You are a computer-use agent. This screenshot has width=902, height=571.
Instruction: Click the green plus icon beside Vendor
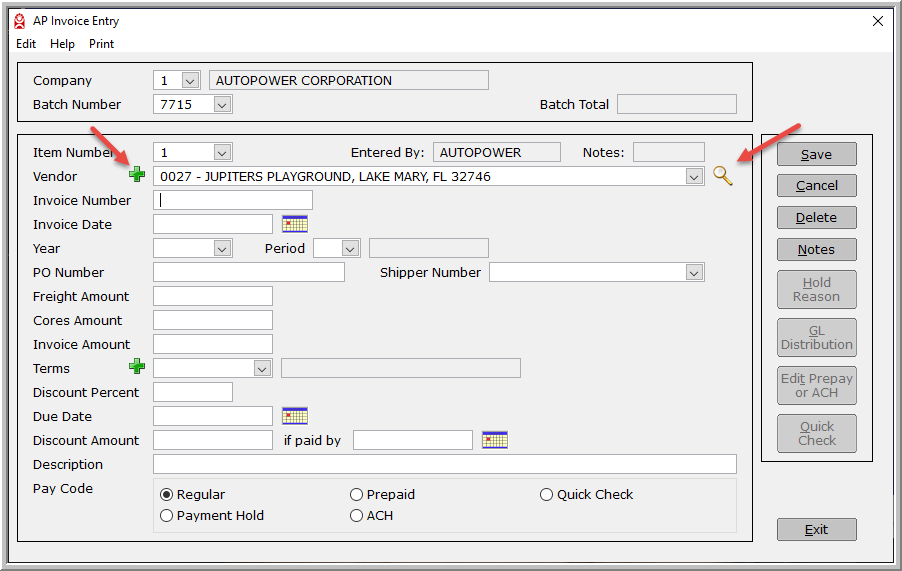[137, 176]
